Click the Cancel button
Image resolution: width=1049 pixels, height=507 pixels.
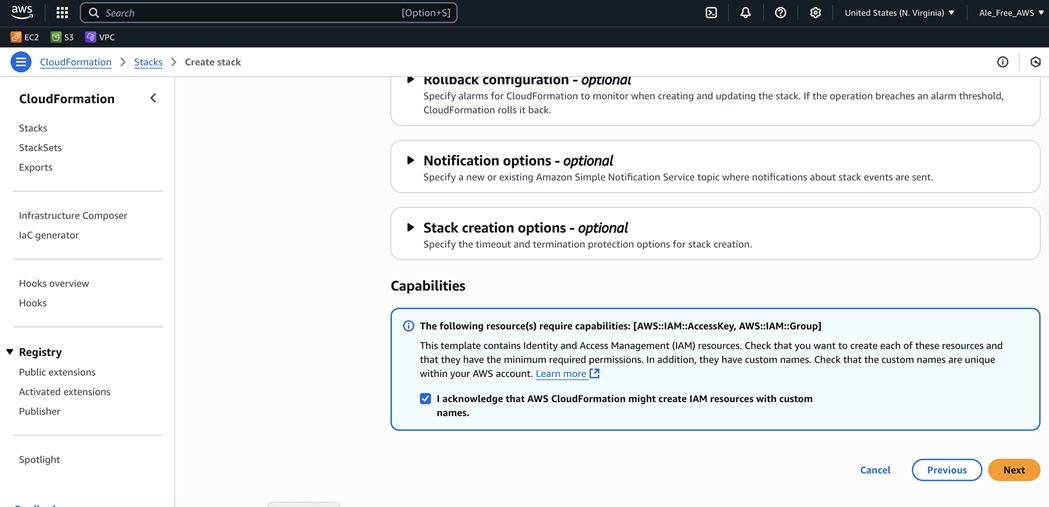(x=875, y=470)
